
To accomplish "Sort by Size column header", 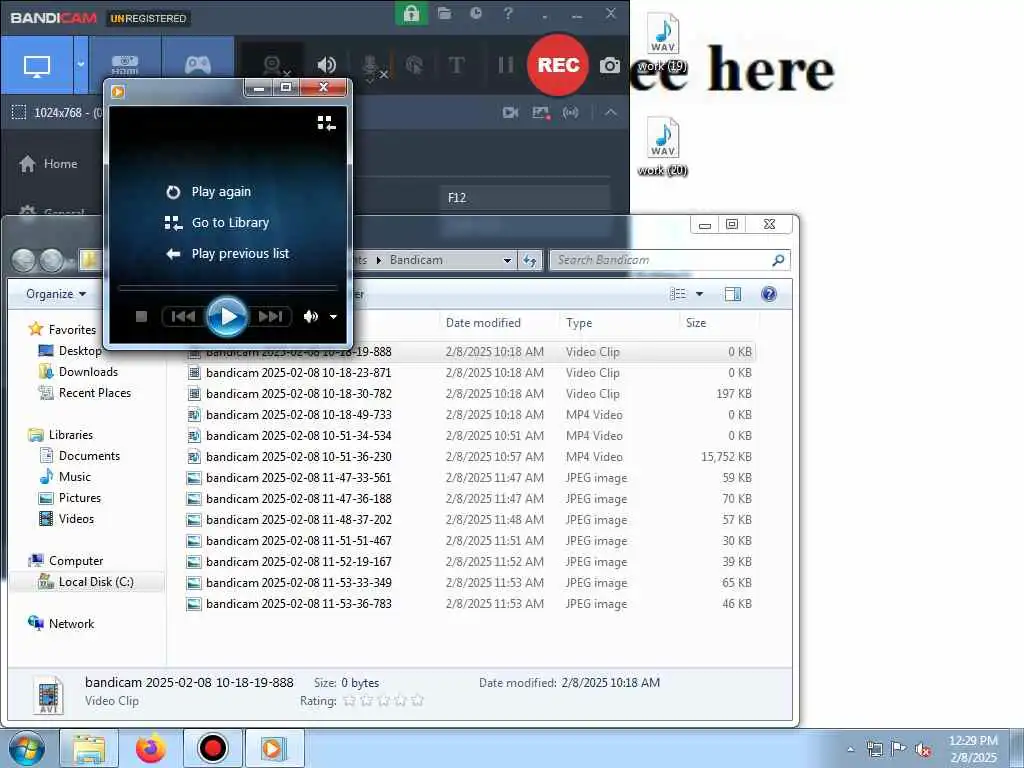I will coord(720,323).
